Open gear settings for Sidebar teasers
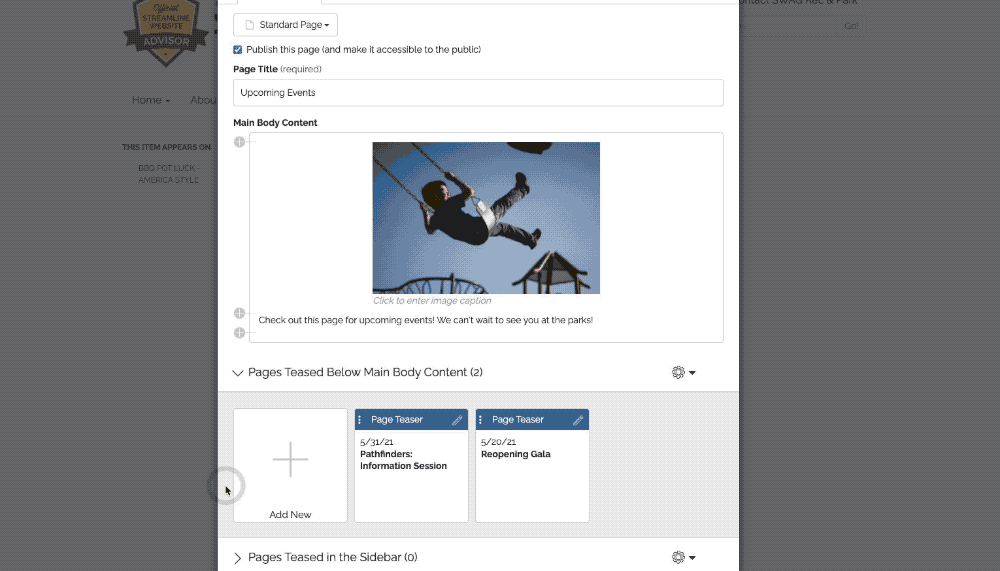This screenshot has height=571, width=1000. (683, 558)
